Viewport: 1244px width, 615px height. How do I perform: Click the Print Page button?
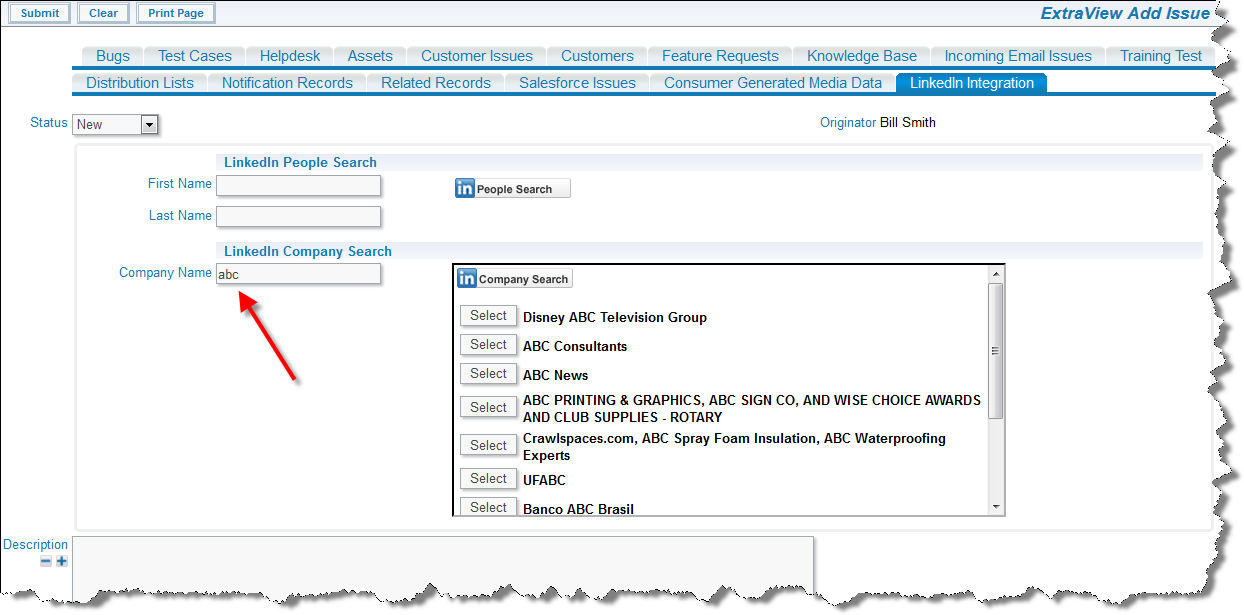pyautogui.click(x=175, y=13)
